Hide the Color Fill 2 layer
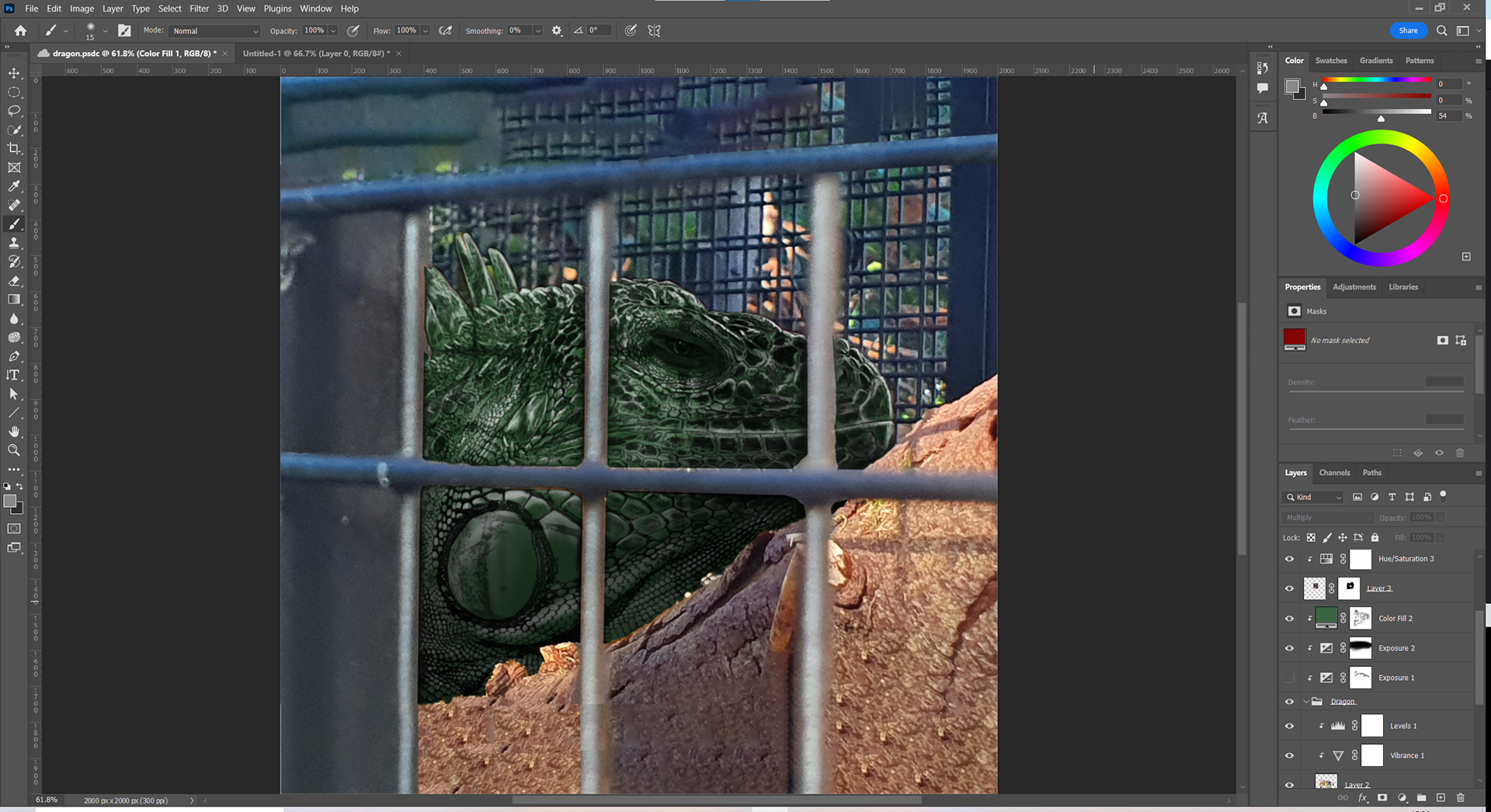1491x812 pixels. click(x=1289, y=619)
